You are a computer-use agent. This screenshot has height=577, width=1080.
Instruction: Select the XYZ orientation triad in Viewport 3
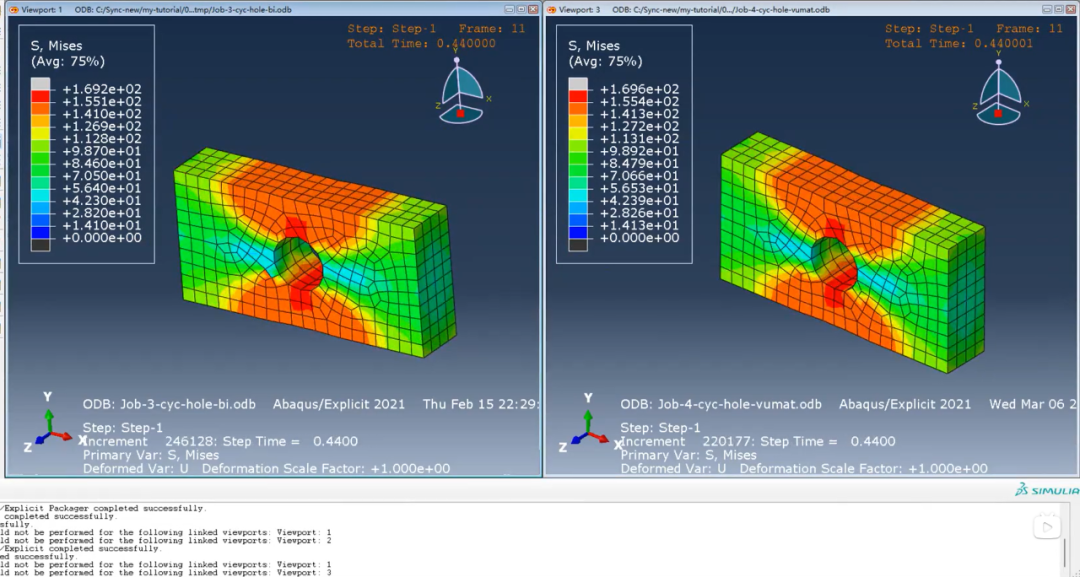588,427
